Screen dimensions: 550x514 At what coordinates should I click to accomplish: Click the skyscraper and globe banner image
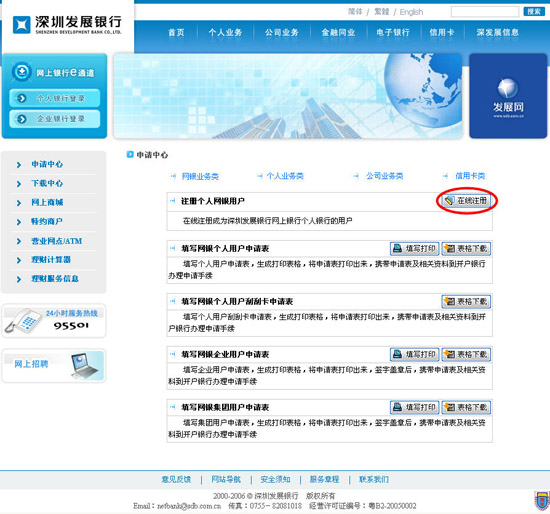coord(288,96)
